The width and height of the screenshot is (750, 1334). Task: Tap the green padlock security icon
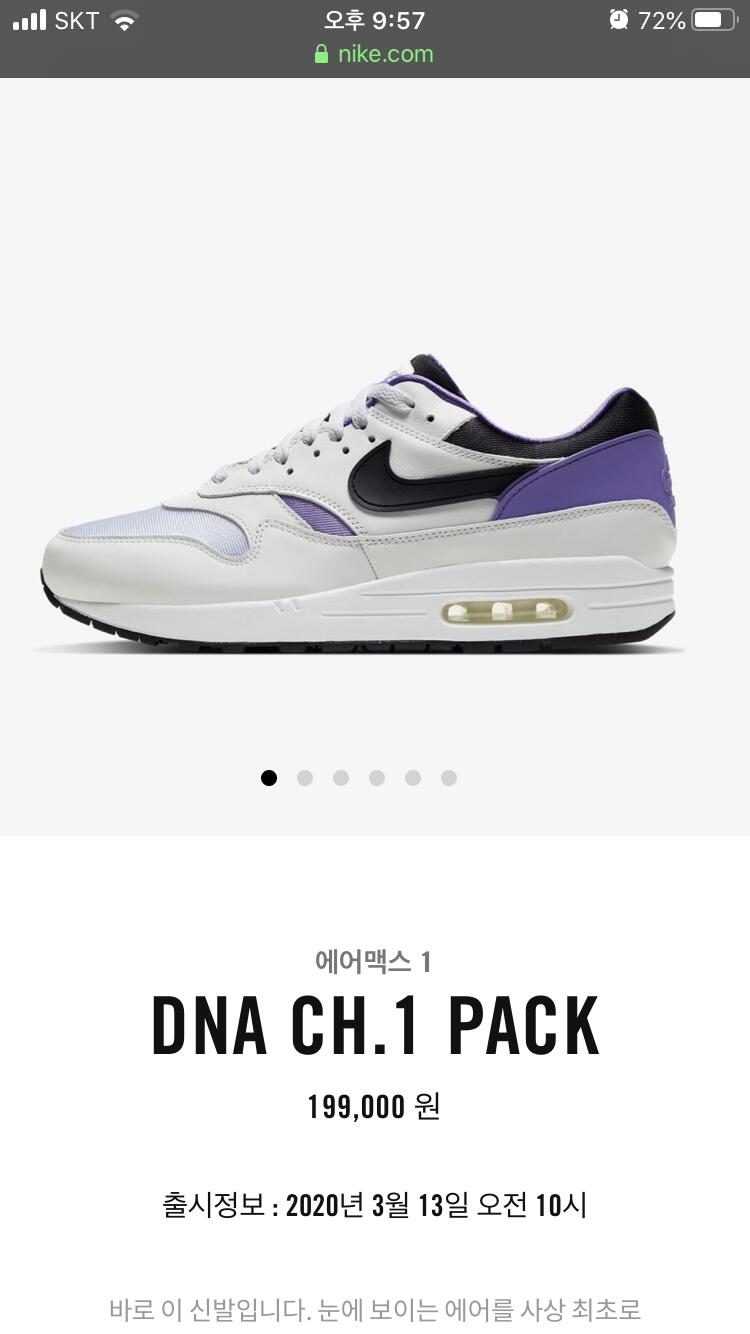(321, 54)
